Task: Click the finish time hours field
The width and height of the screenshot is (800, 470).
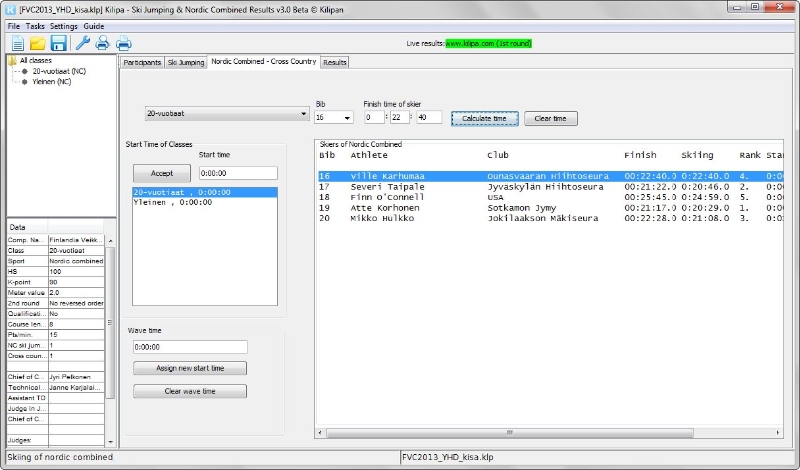Action: pos(374,117)
